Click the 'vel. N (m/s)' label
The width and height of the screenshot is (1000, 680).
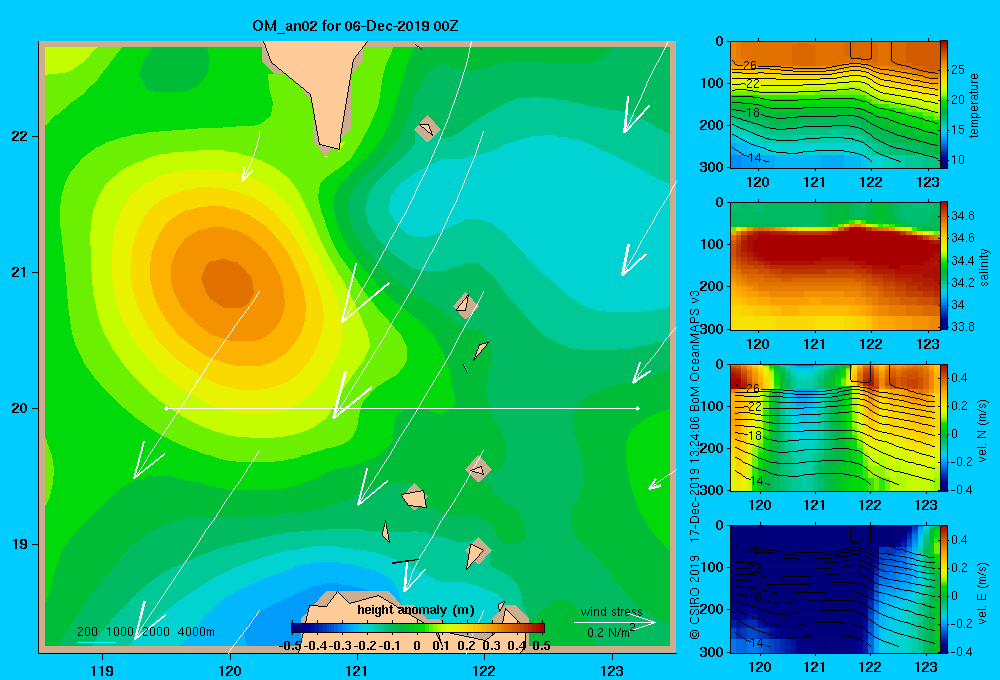(x=983, y=432)
